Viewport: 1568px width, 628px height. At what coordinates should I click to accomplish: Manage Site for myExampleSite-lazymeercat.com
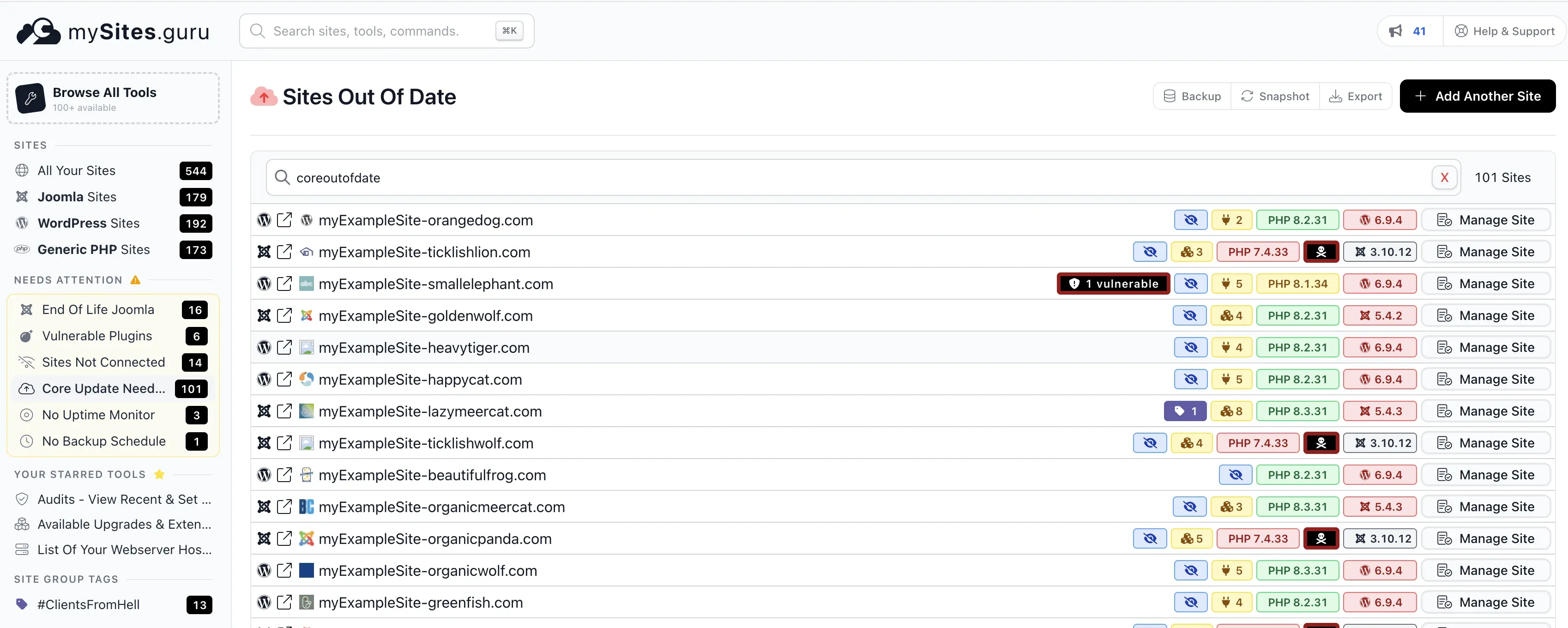1485,411
